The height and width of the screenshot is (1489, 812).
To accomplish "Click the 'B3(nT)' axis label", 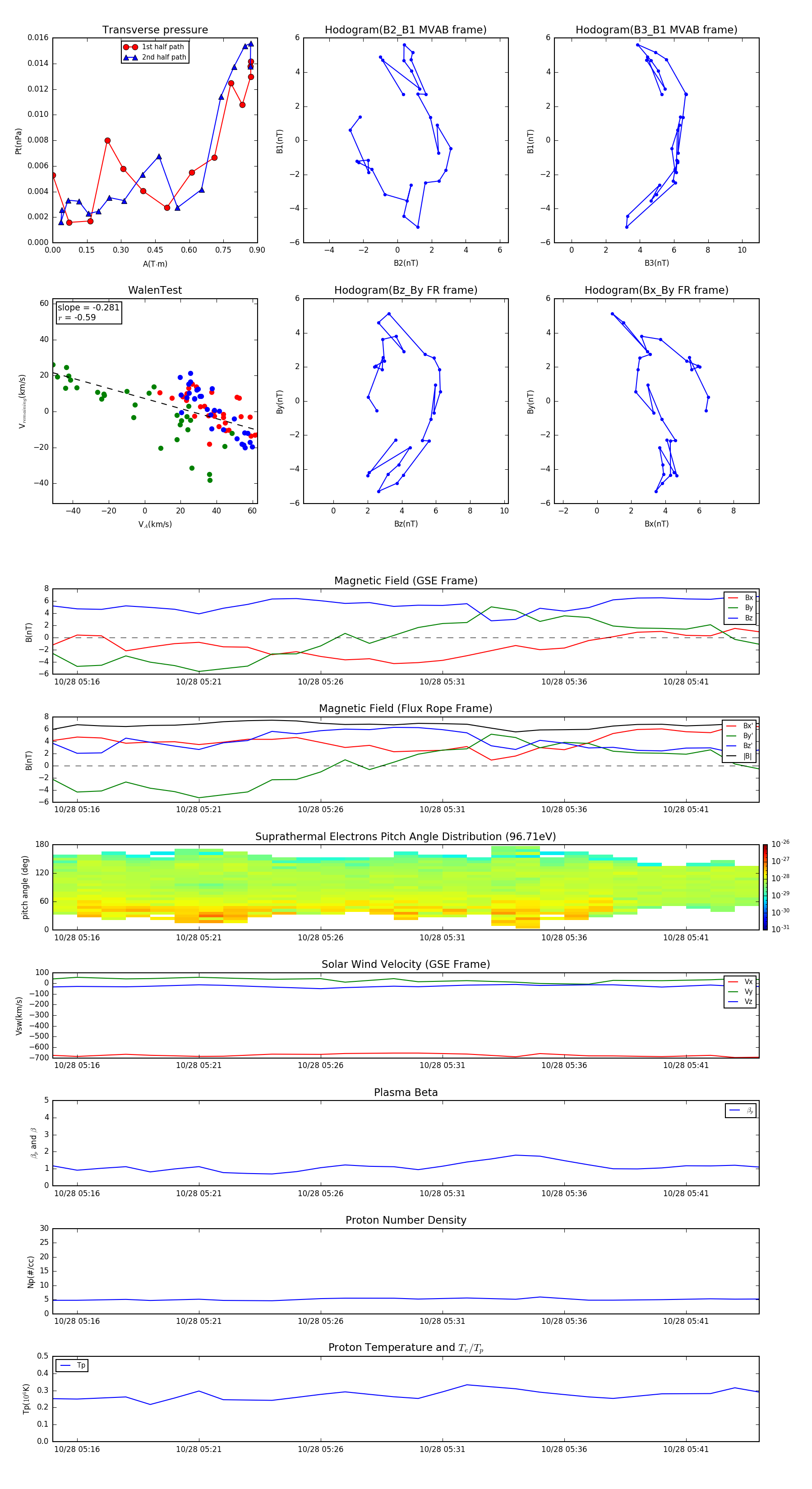I will click(x=656, y=263).
